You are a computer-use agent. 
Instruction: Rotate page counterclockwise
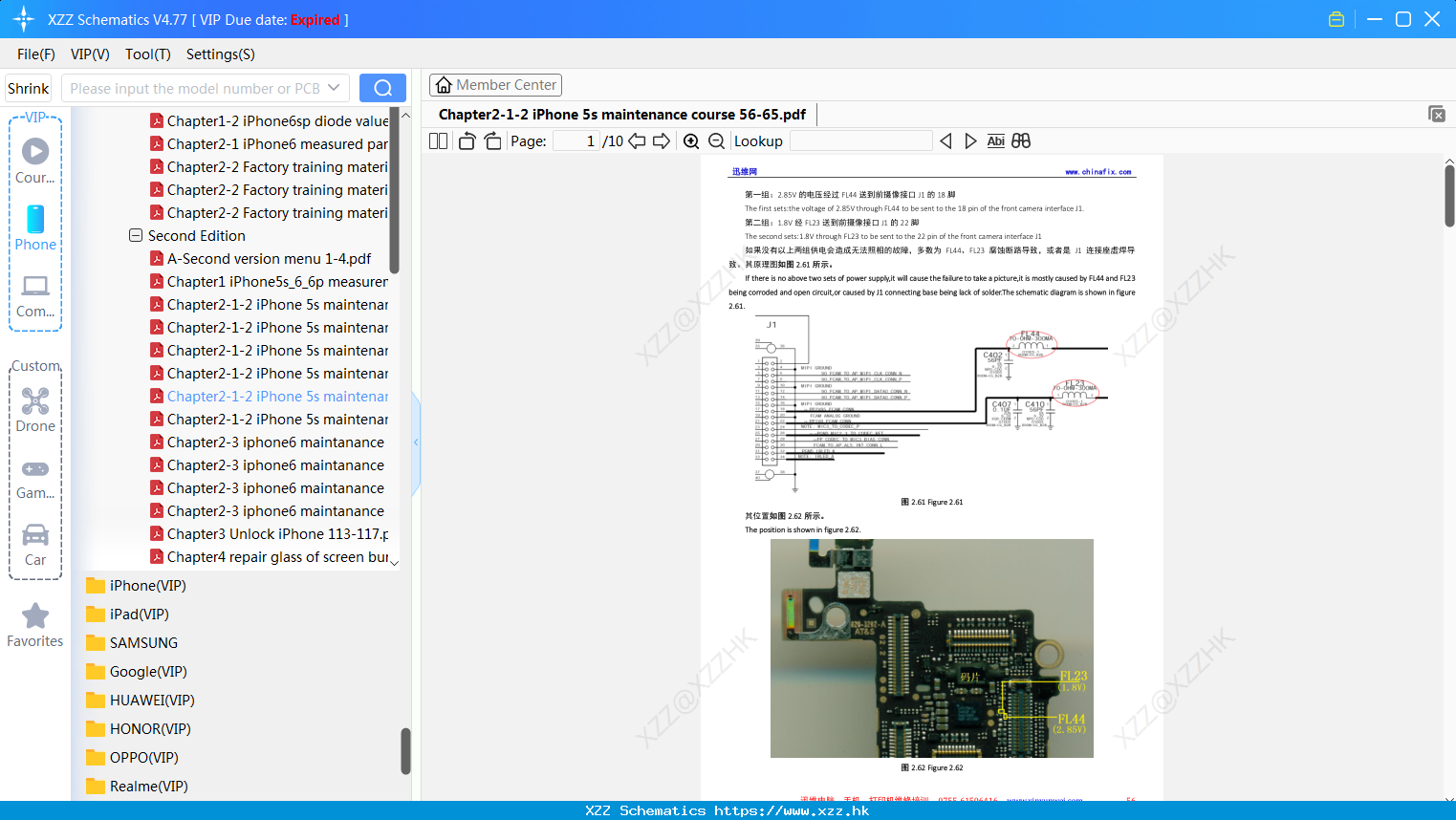[x=467, y=140]
